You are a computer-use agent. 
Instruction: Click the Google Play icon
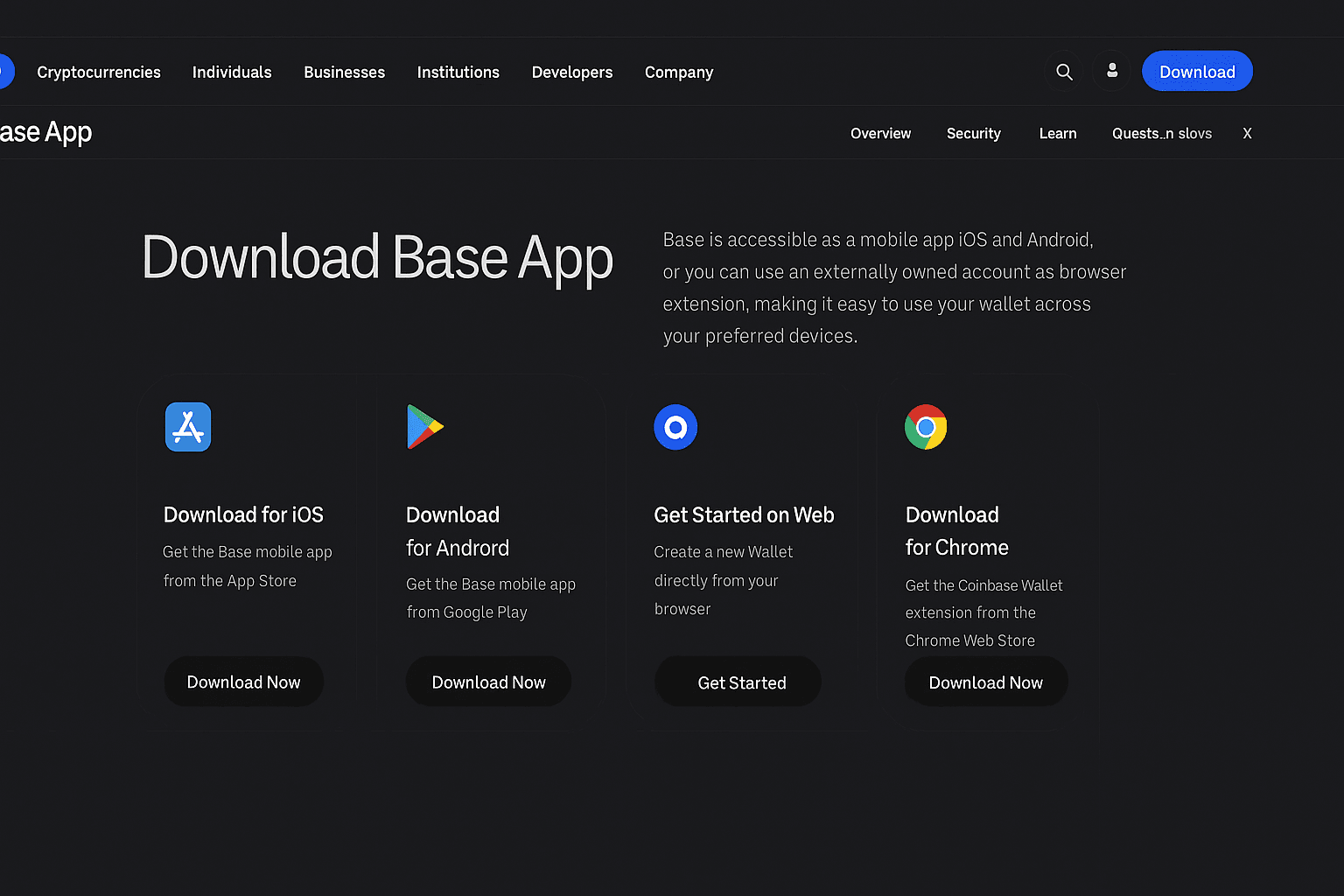point(425,427)
